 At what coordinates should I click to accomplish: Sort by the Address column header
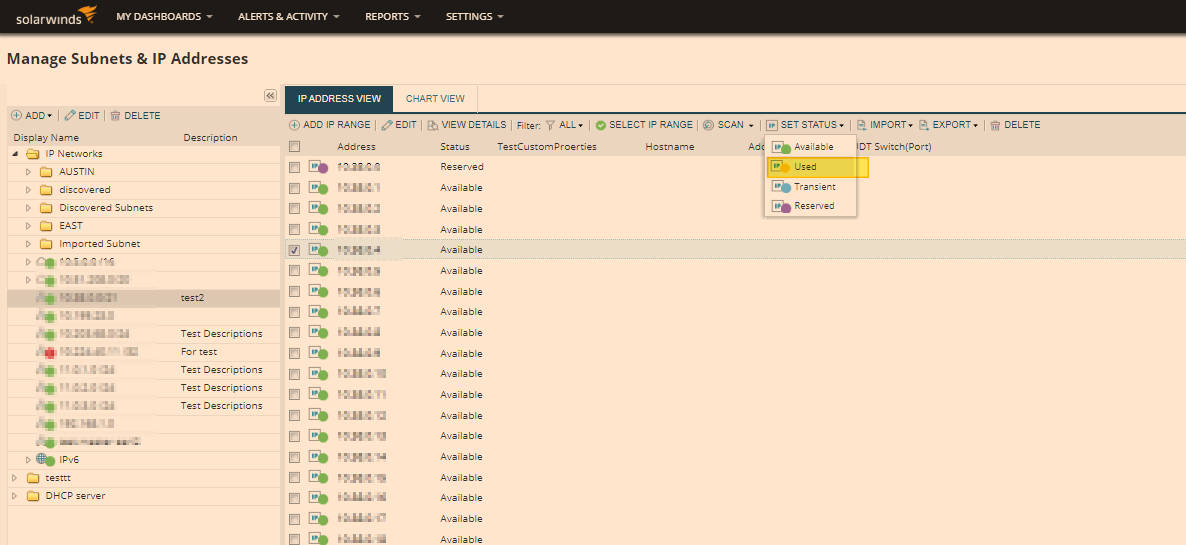click(356, 147)
